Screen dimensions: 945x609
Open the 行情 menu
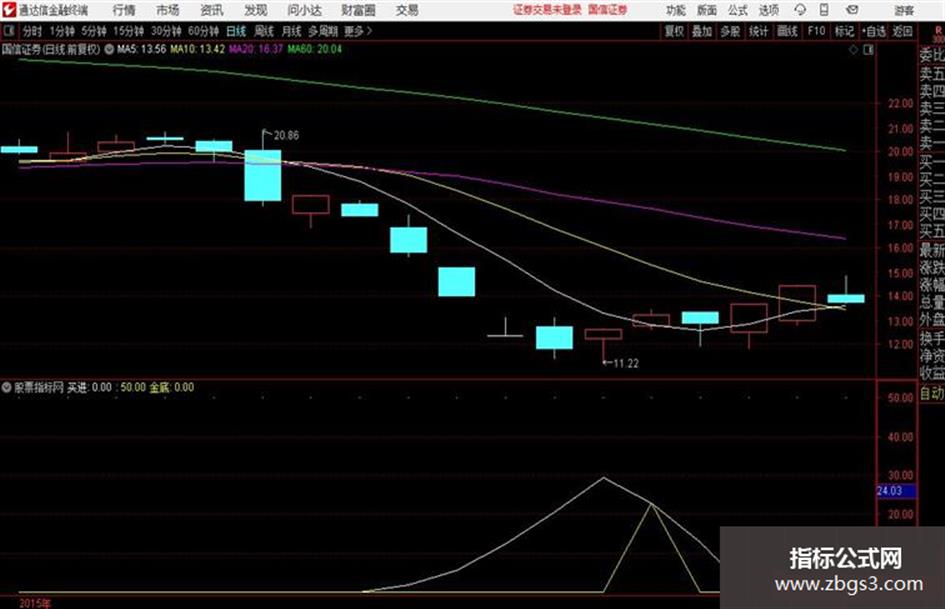pyautogui.click(x=124, y=10)
